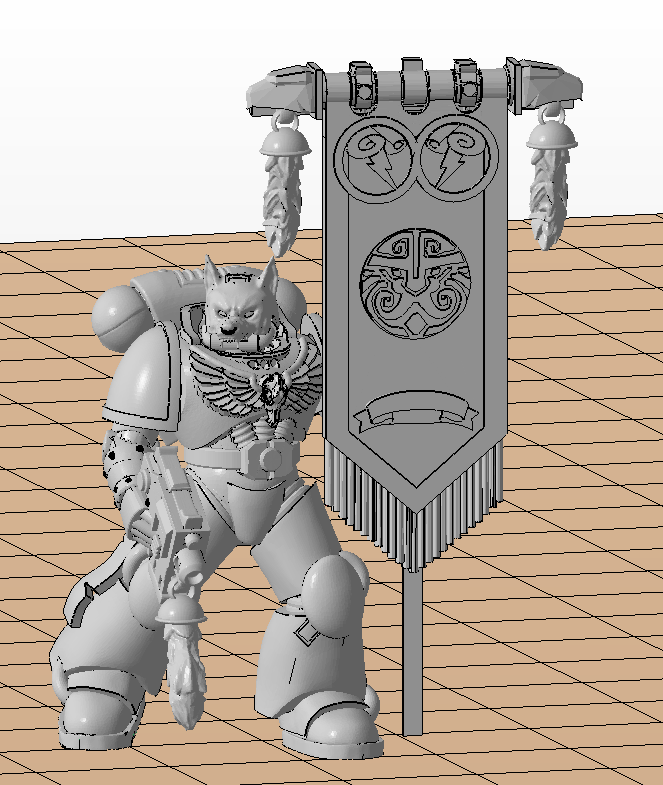
Task: Select the right end cap of banner crossbar
Action: [546, 83]
